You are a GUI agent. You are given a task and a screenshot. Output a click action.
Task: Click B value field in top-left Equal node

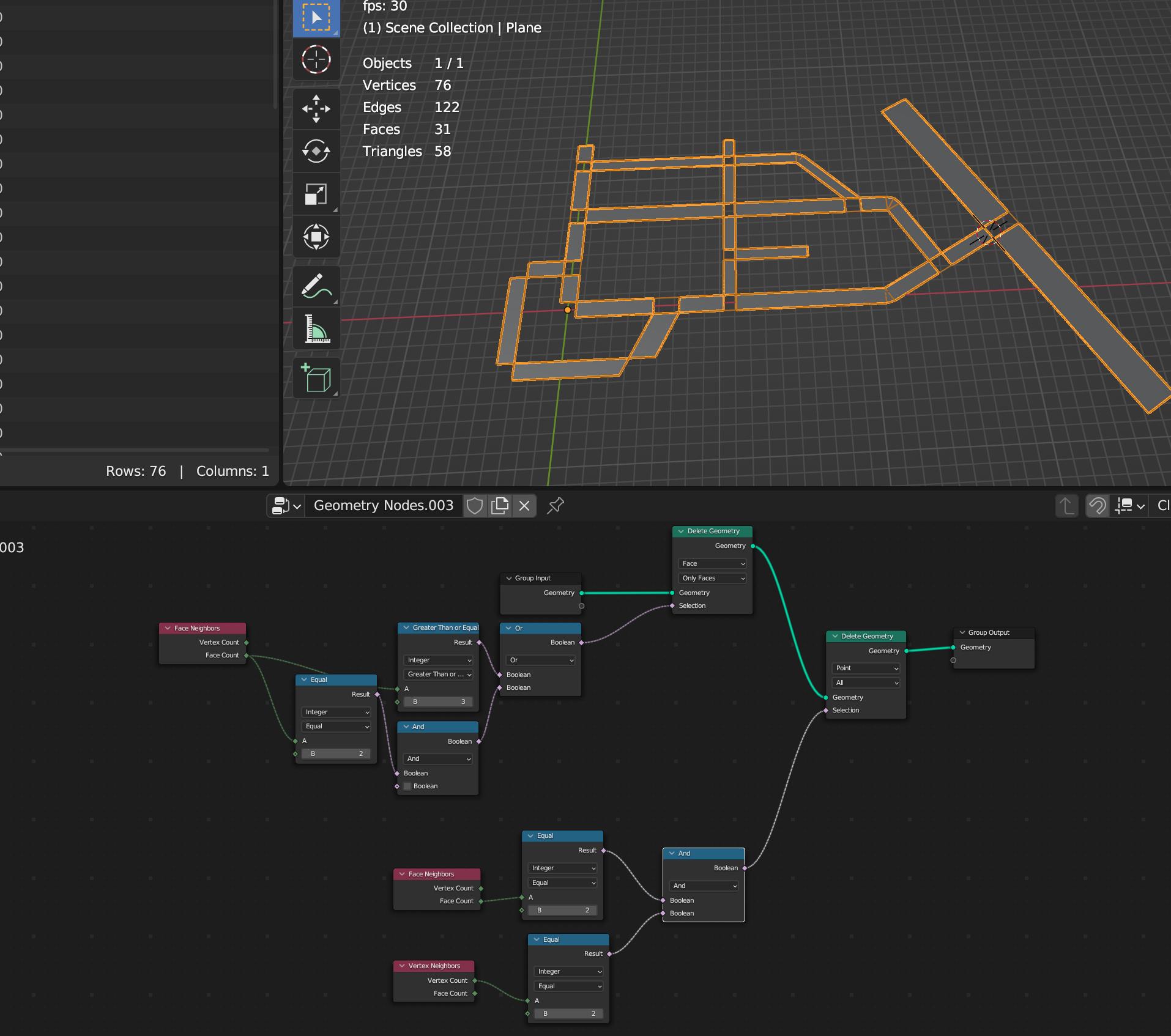[x=336, y=753]
